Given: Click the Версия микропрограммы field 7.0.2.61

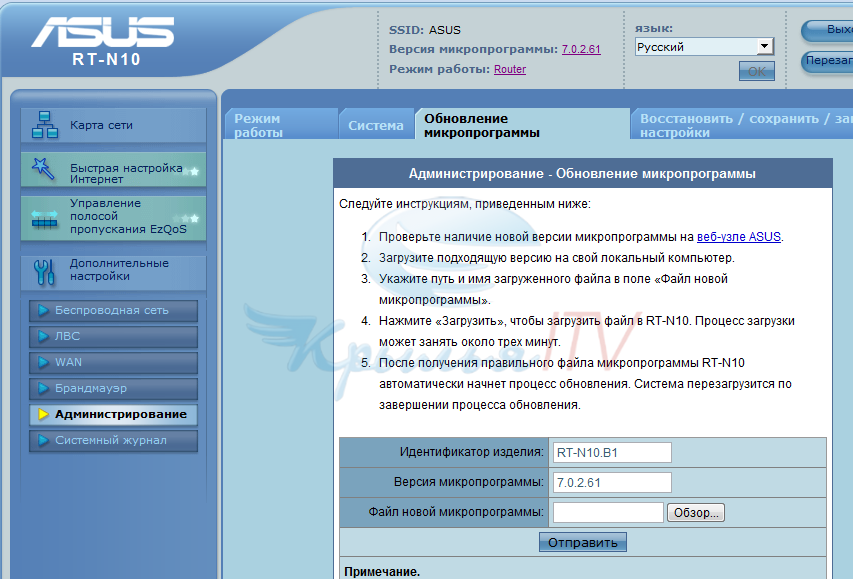Looking at the screenshot, I should coord(612,483).
